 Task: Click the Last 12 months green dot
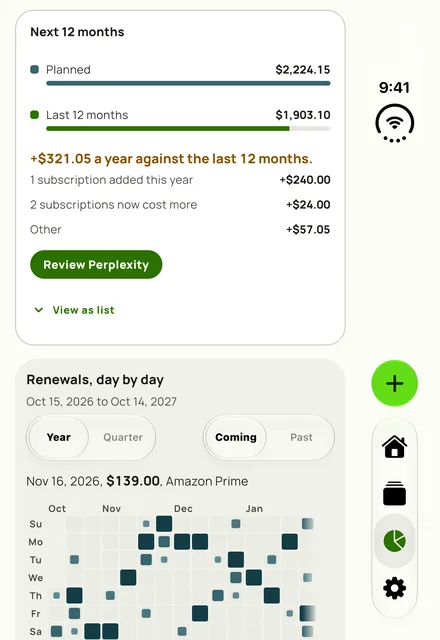tap(35, 115)
